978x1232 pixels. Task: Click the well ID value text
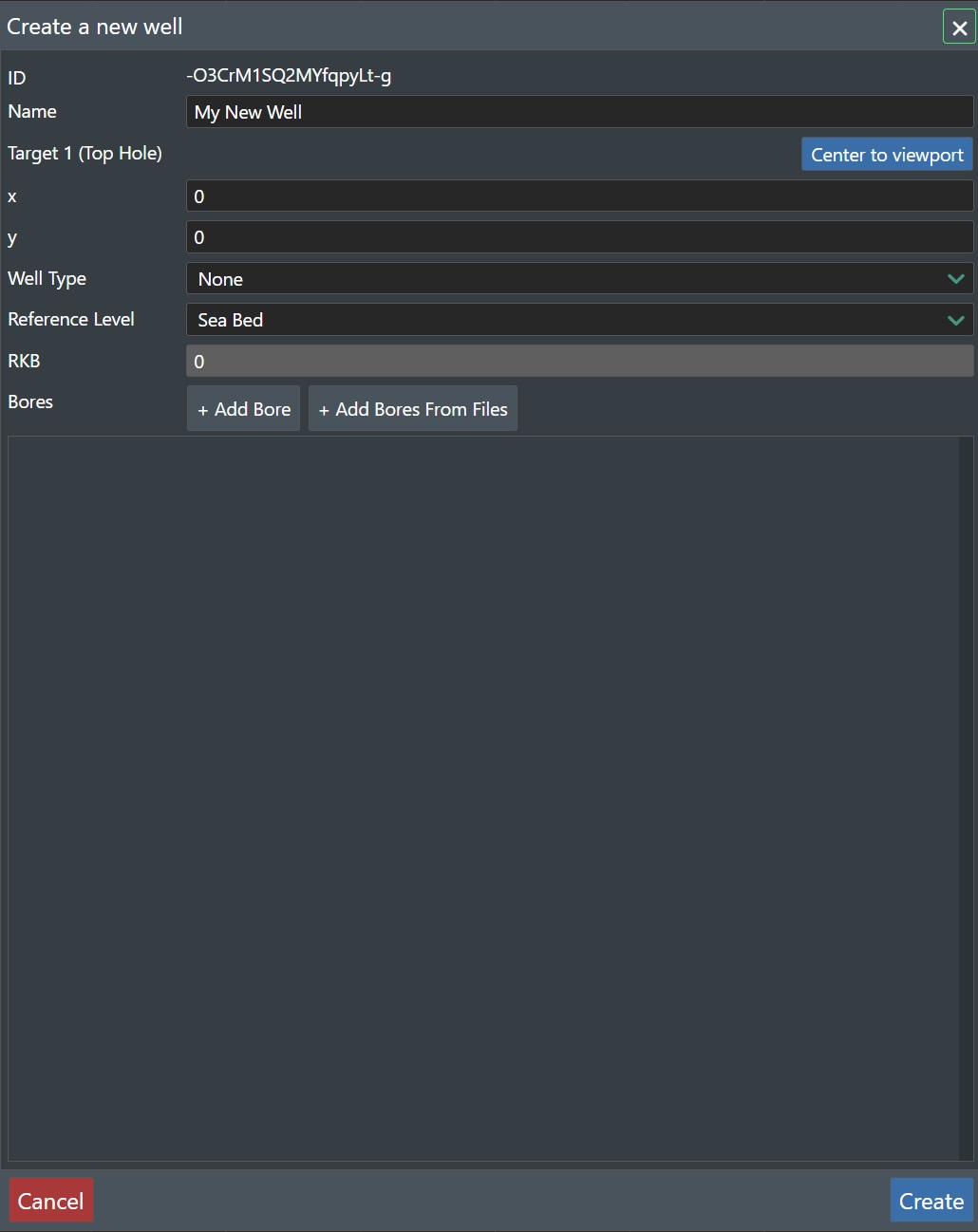(x=289, y=76)
